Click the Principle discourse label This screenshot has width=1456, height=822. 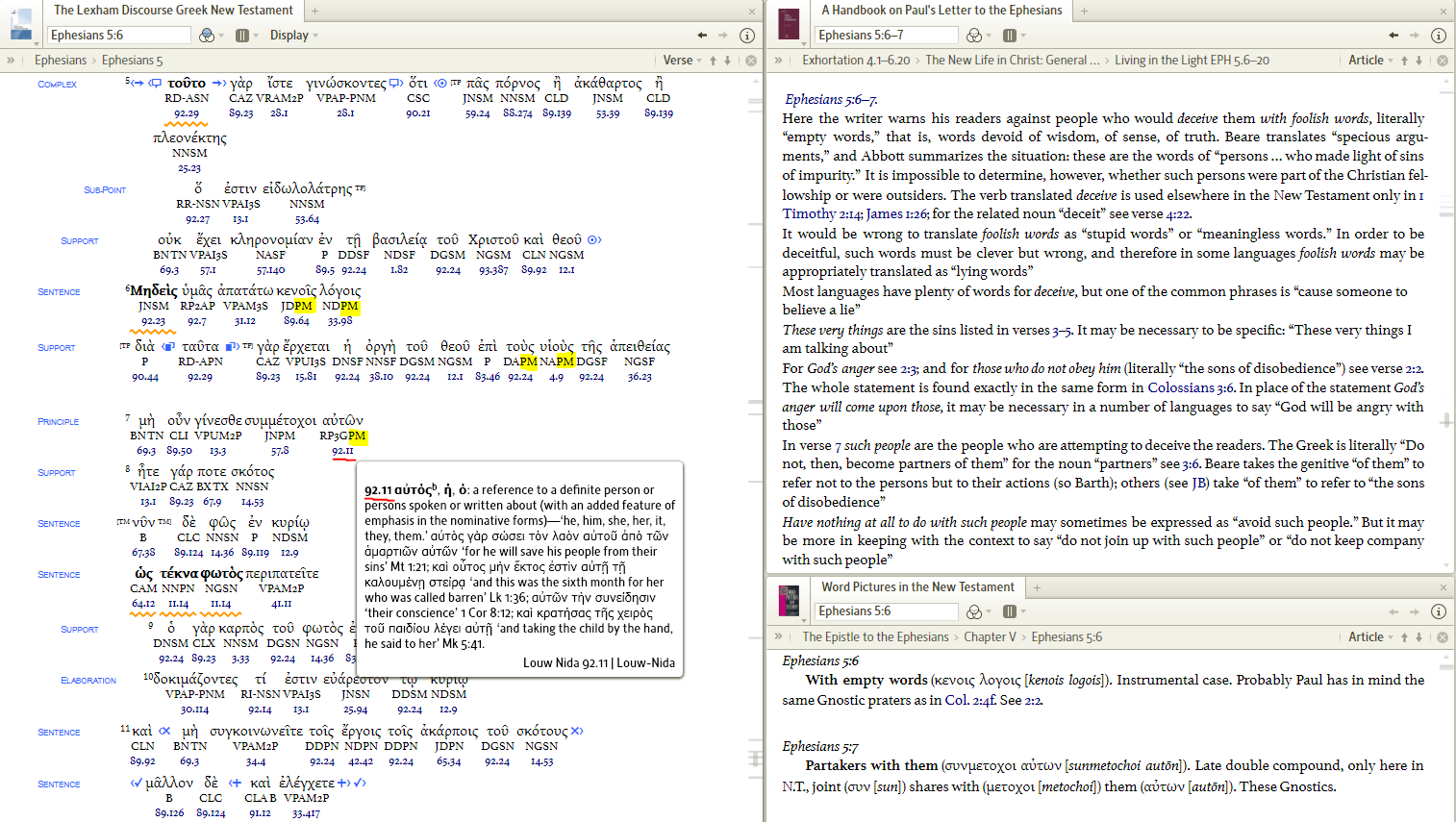point(59,421)
